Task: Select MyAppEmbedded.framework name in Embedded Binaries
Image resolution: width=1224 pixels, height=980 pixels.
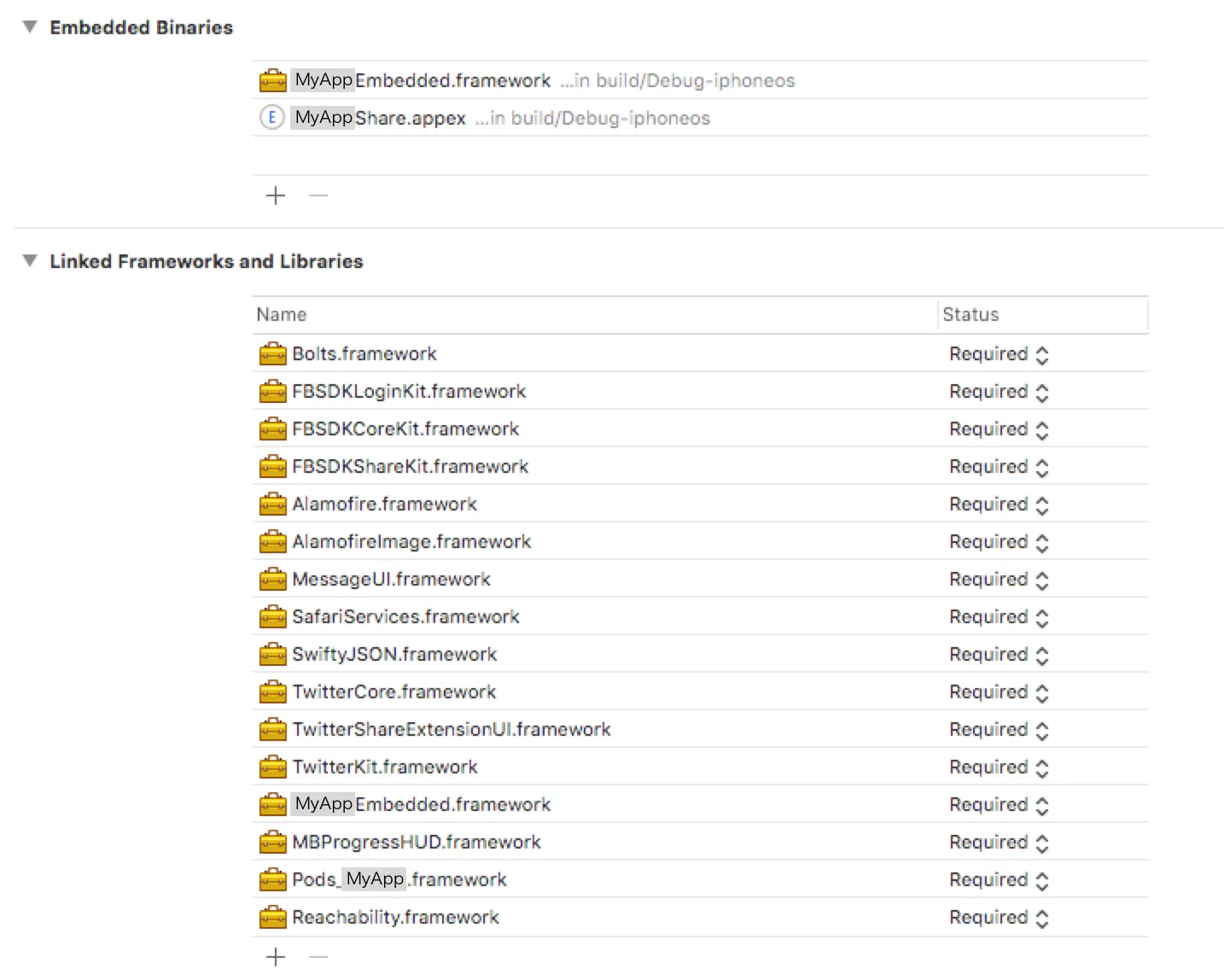Action: [x=422, y=80]
